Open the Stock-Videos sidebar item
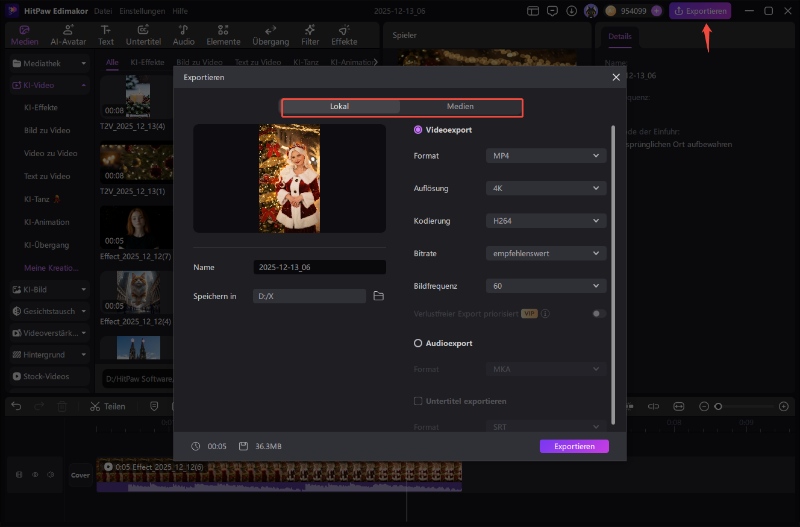The height and width of the screenshot is (527, 800). click(x=49, y=376)
